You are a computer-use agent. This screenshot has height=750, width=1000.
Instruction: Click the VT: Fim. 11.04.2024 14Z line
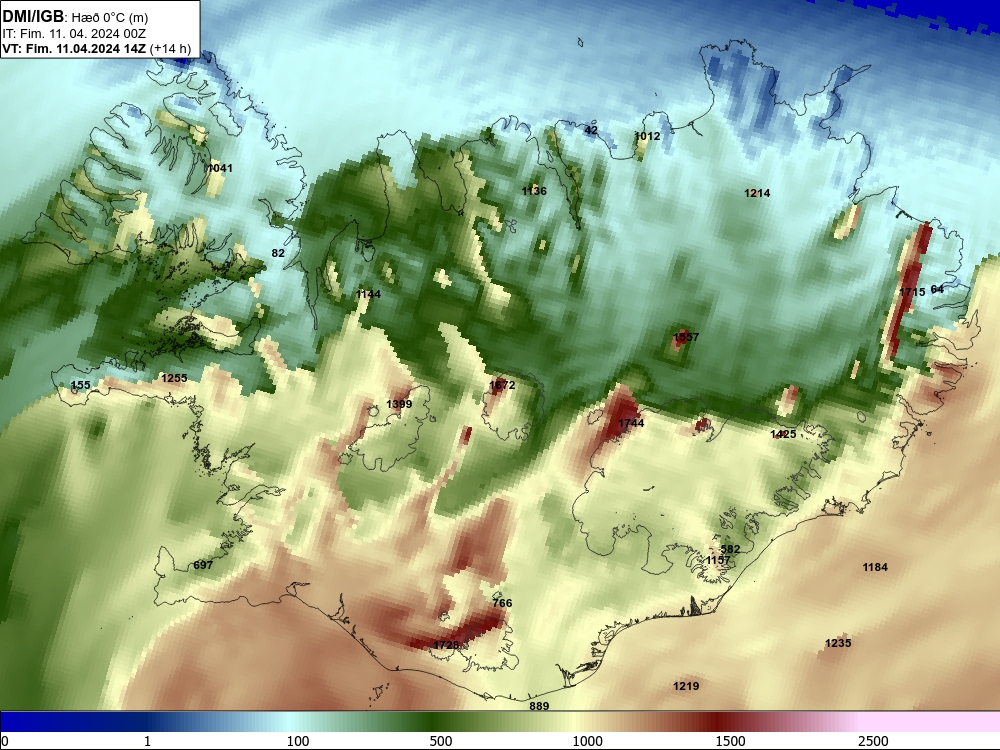(x=96, y=48)
